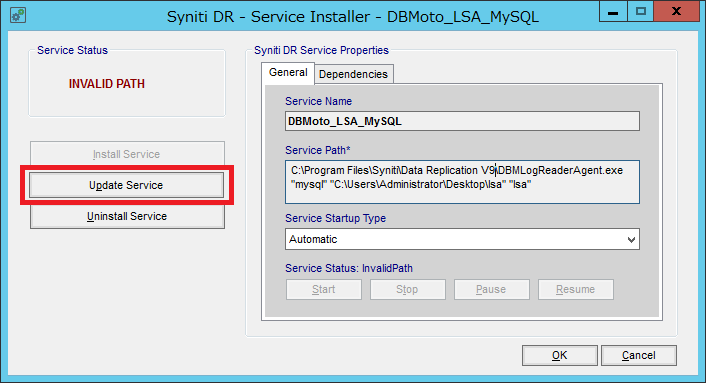Viewport: 706px width, 383px height.
Task: Click the Syniti DR Service Properties heading
Action: 321,50
